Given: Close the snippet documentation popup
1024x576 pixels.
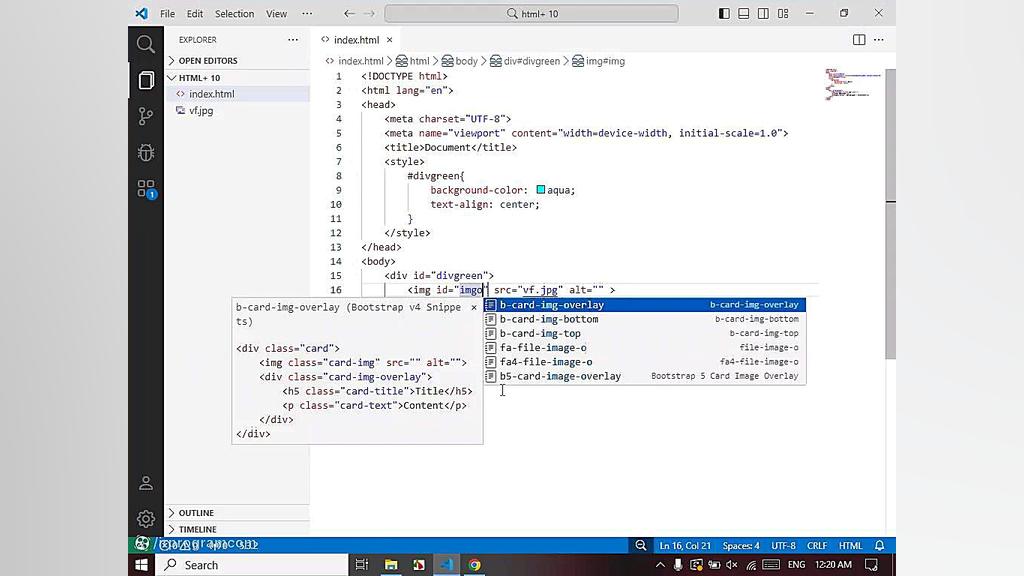Looking at the screenshot, I should coord(474,307).
